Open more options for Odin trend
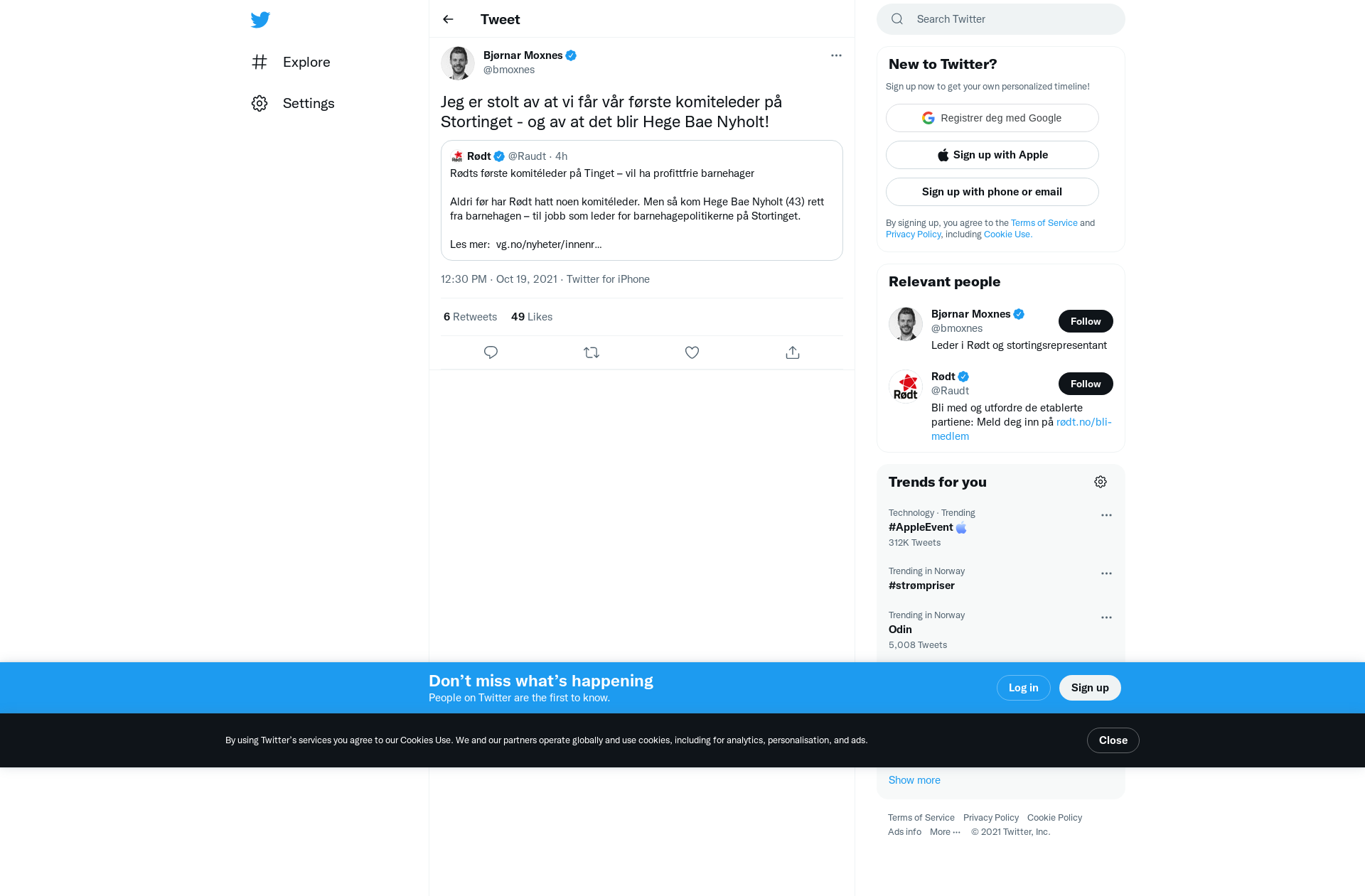This screenshot has width=1365, height=896. (x=1106, y=617)
